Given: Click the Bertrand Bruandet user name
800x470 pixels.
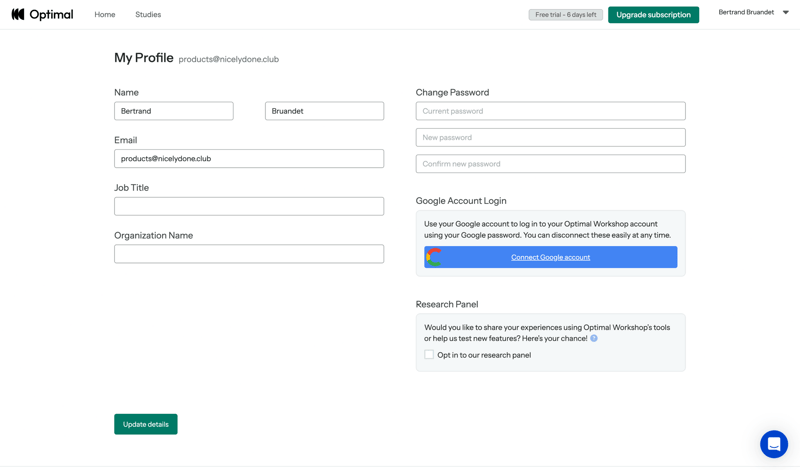Looking at the screenshot, I should click(x=746, y=12).
